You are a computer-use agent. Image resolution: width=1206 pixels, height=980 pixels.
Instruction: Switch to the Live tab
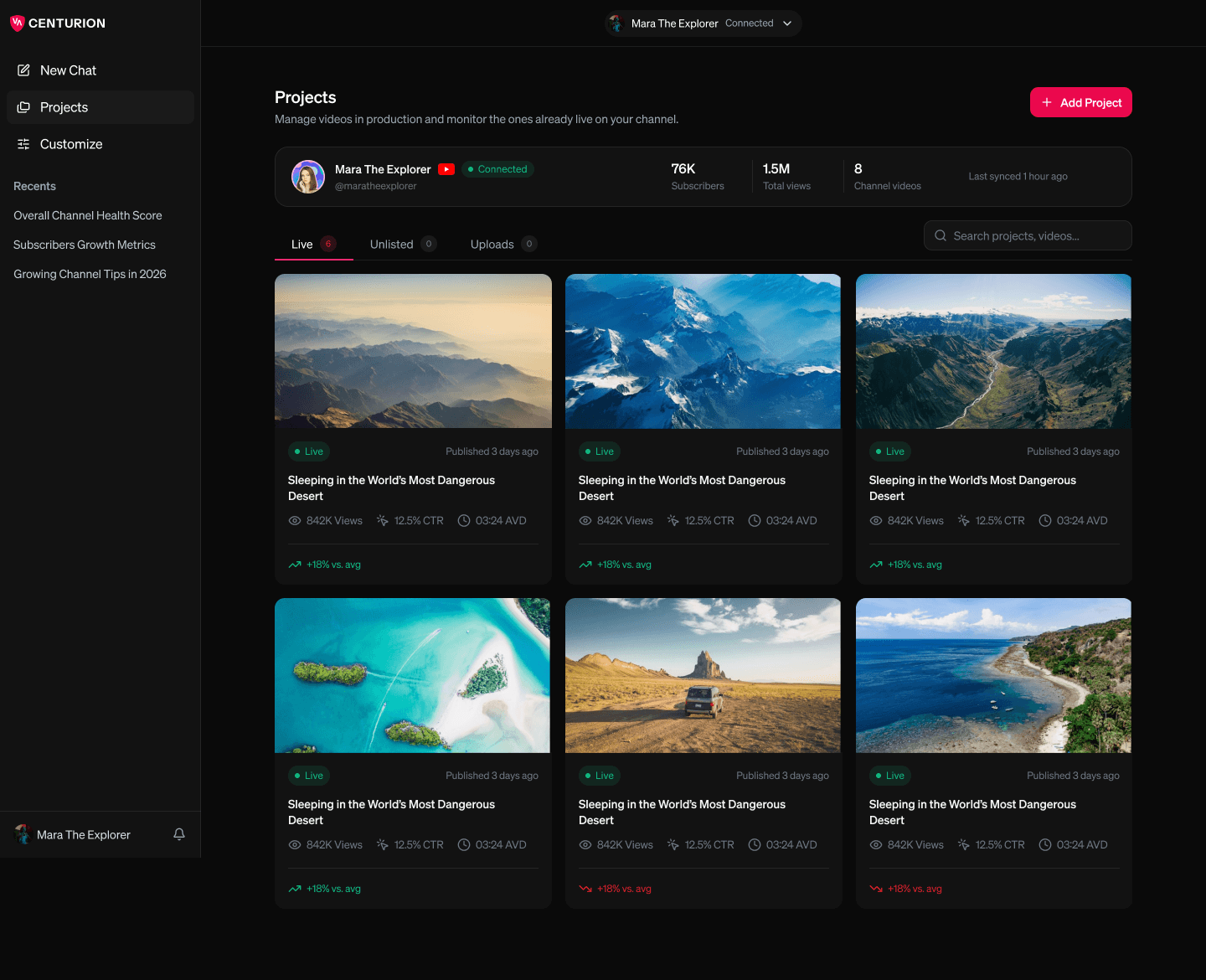pos(314,244)
